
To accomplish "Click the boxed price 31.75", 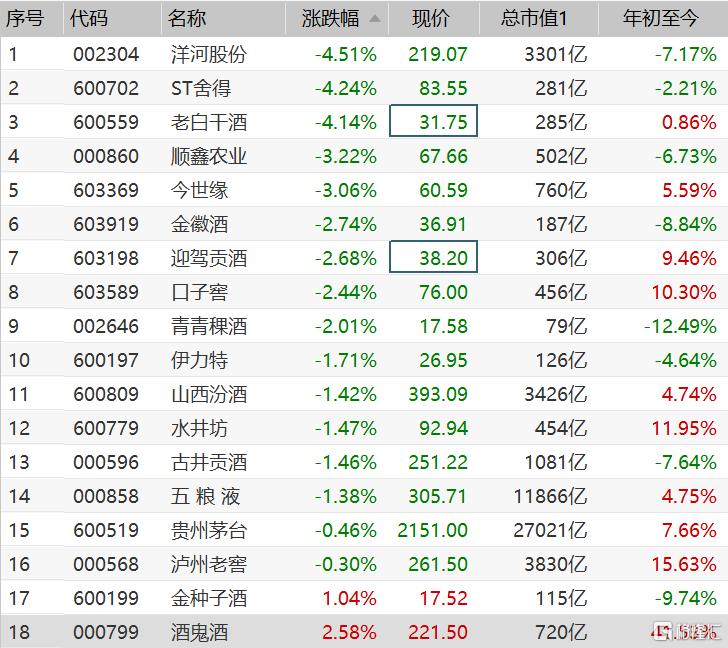I will (434, 121).
